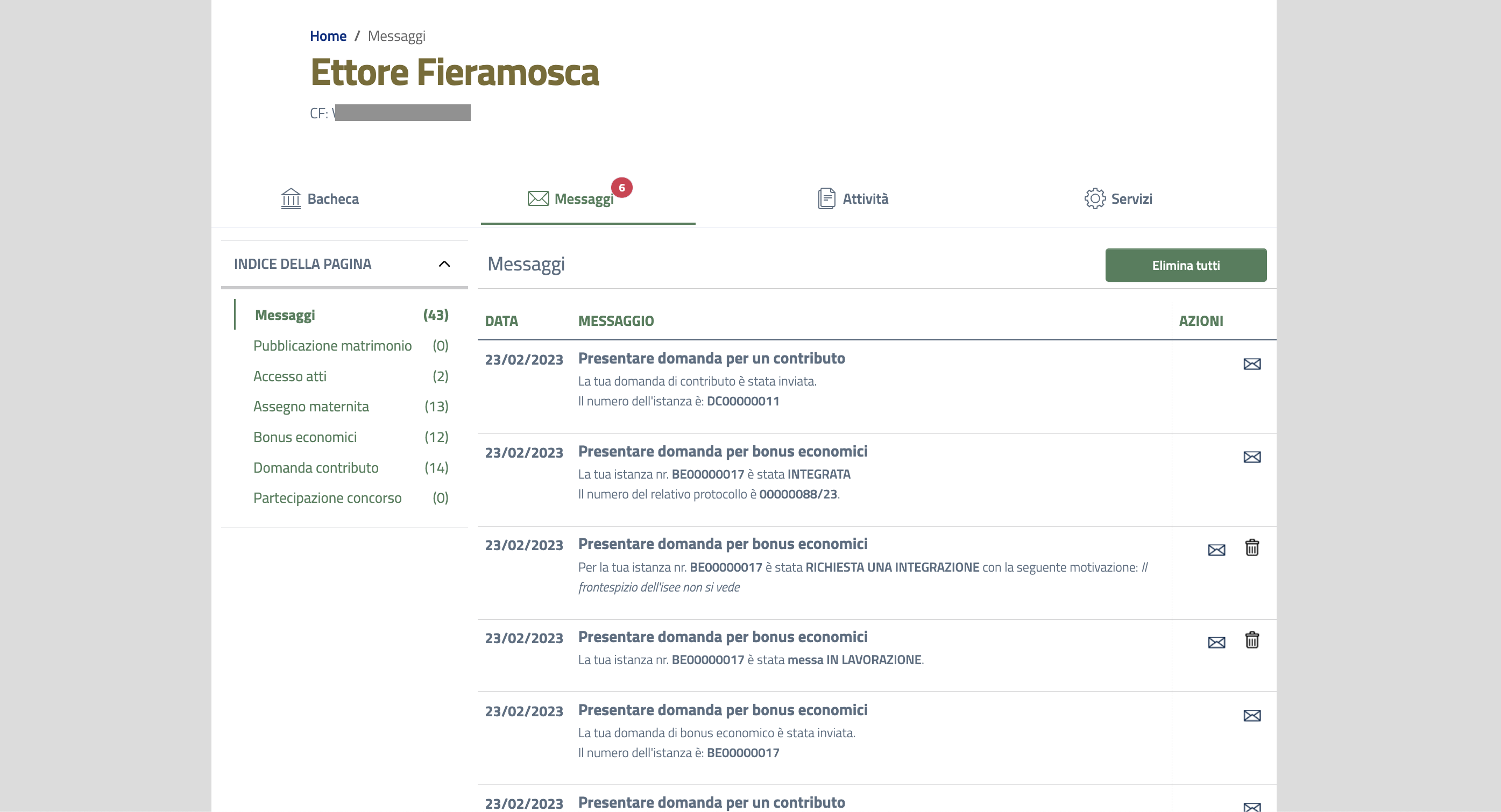Go to the Servizi tab

click(1118, 198)
